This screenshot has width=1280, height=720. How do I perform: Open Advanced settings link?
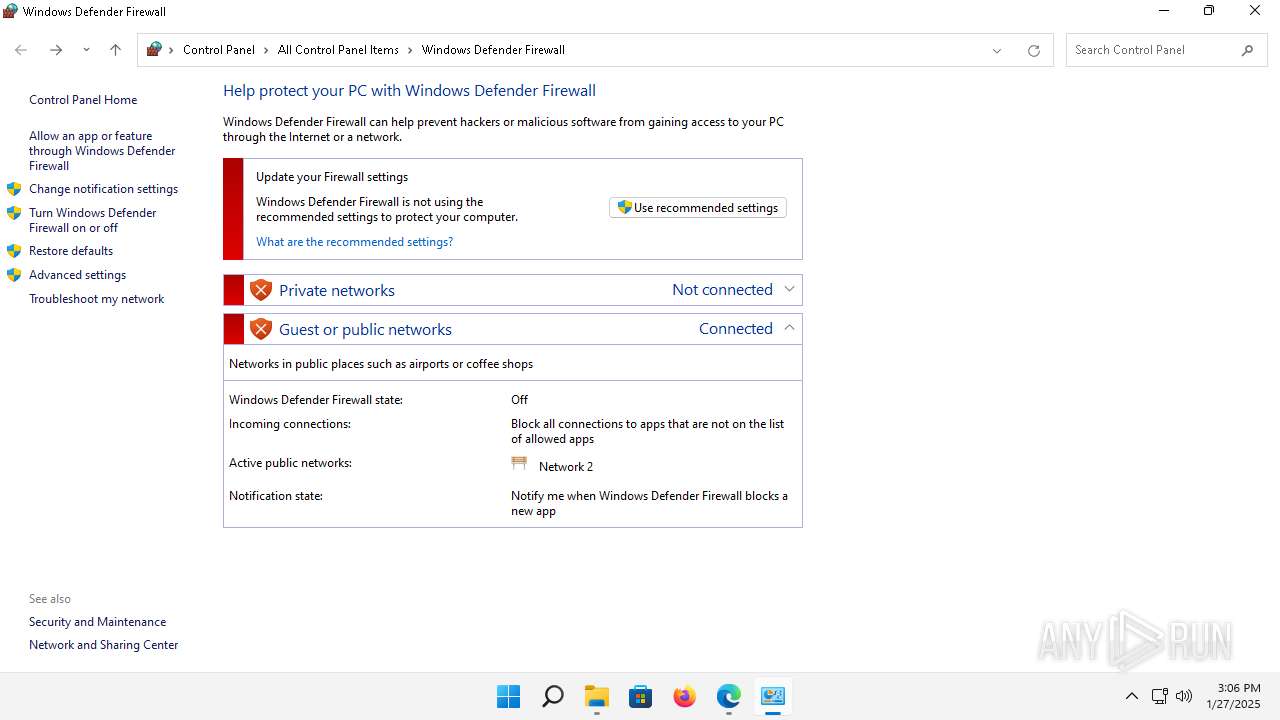(77, 275)
